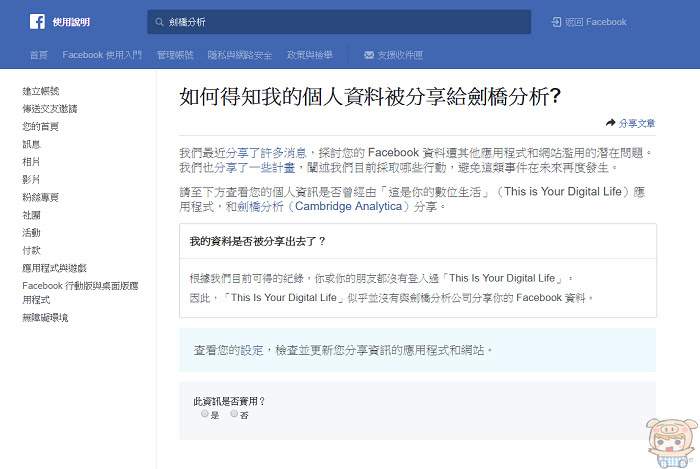Click the return to Facebook arrow icon
Screen dimensions: 700x469
coord(556,22)
